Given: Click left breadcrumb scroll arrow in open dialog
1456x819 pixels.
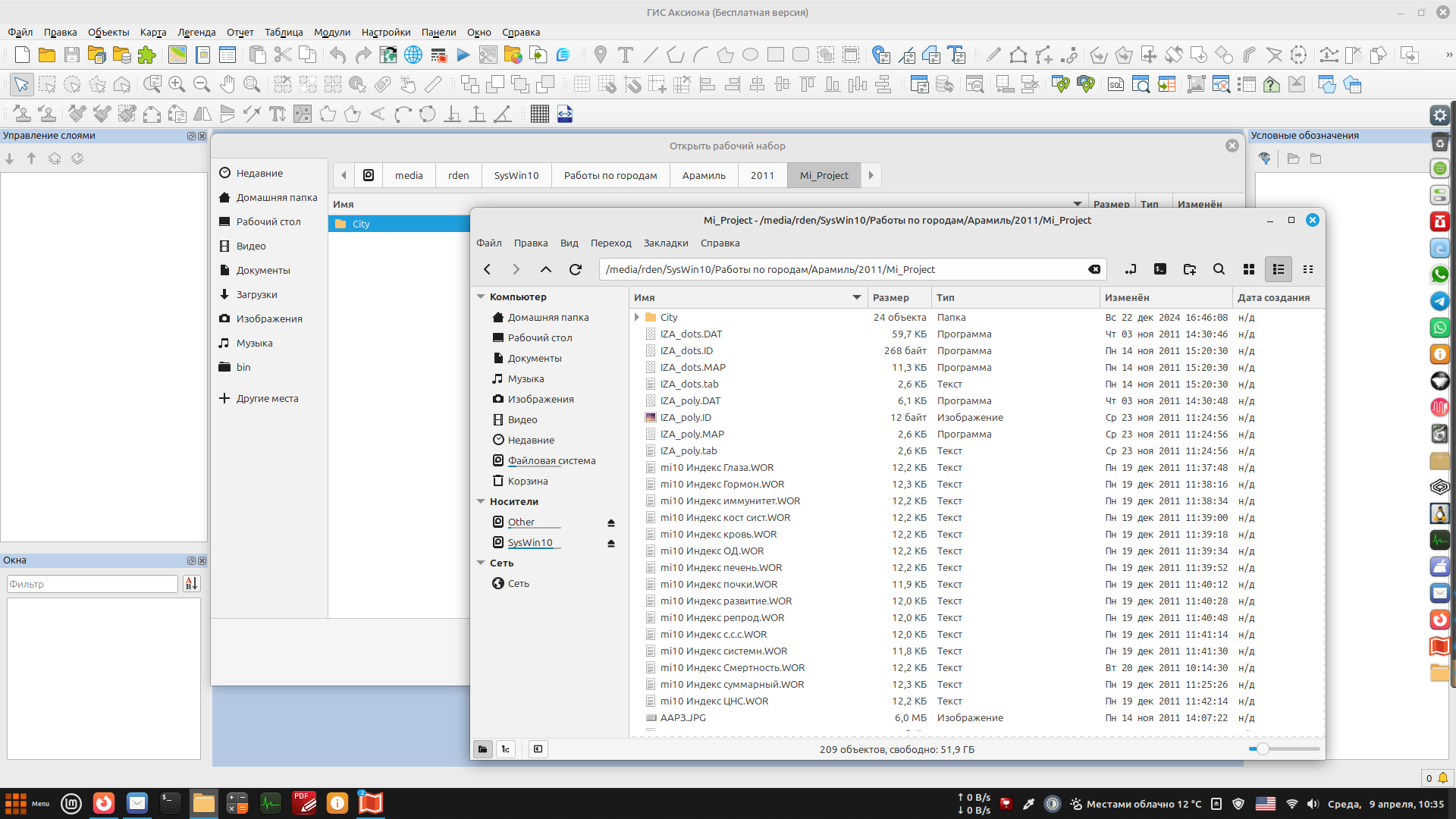Looking at the screenshot, I should tap(344, 175).
